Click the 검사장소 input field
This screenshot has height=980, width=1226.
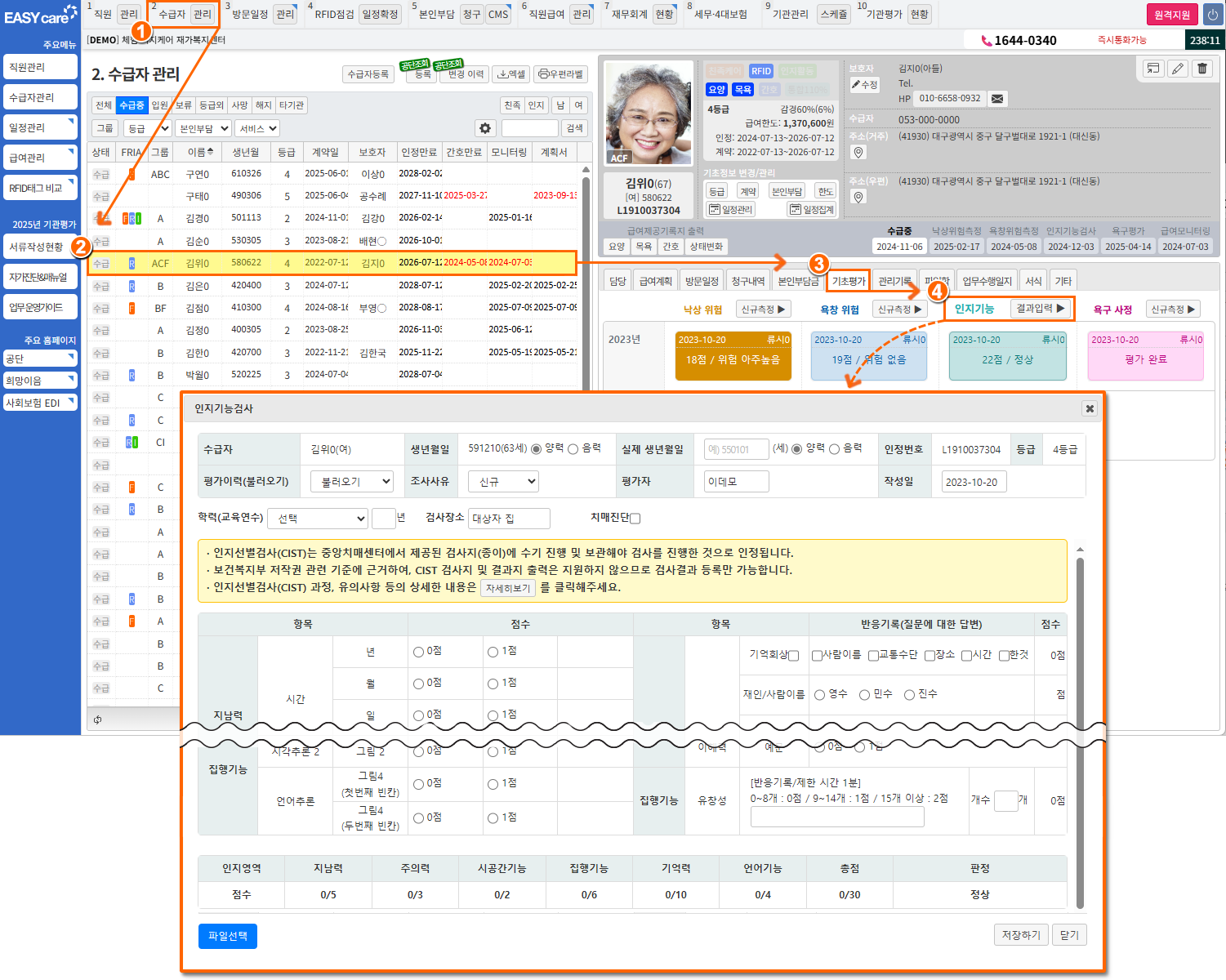510,519
